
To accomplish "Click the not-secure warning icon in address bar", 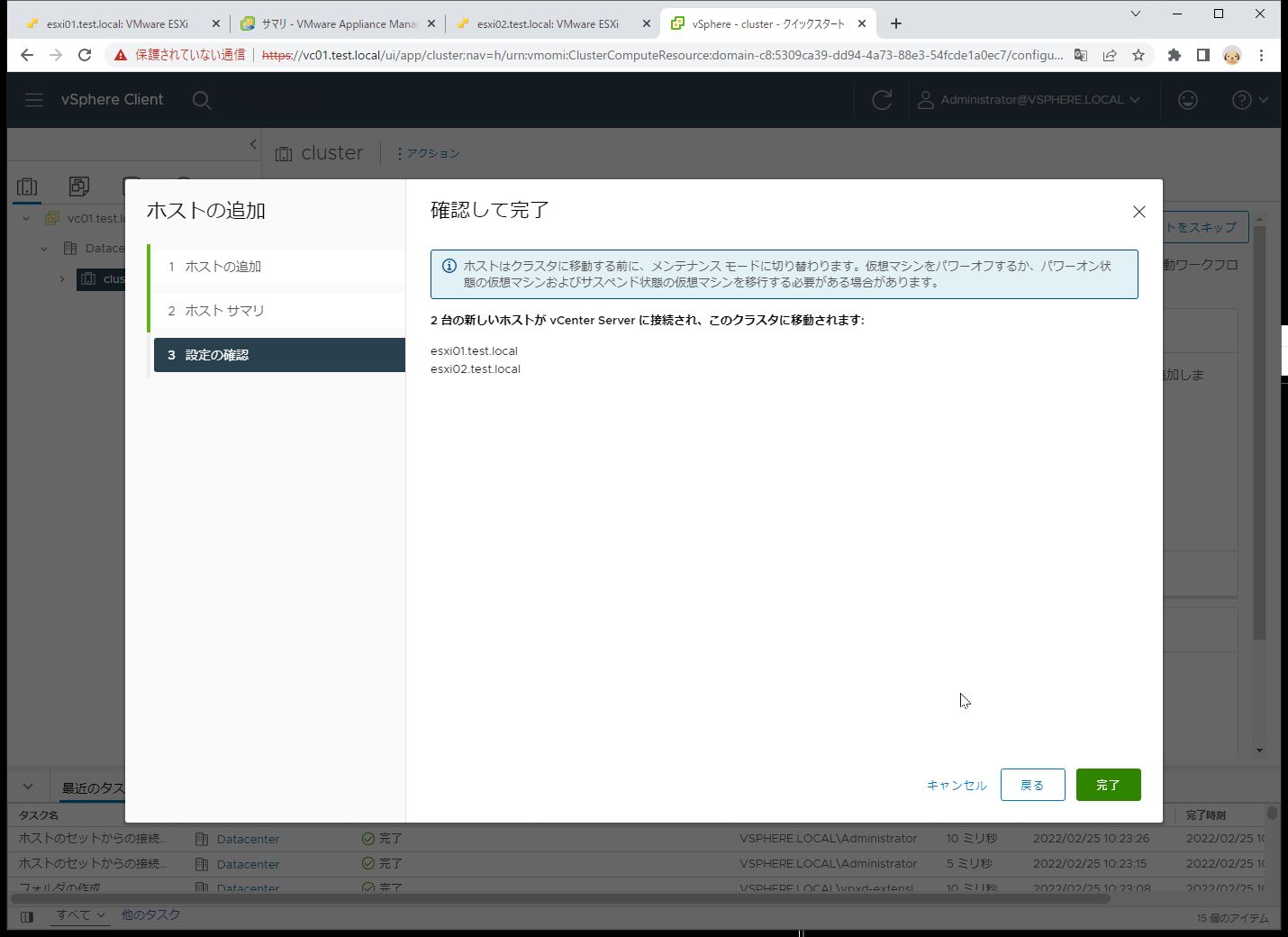I will [x=121, y=55].
